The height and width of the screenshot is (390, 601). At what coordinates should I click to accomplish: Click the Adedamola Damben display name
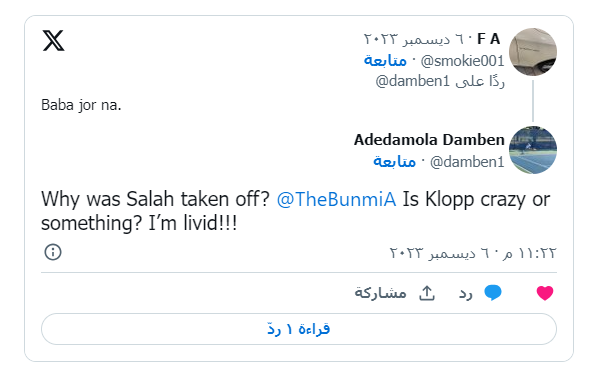429,140
